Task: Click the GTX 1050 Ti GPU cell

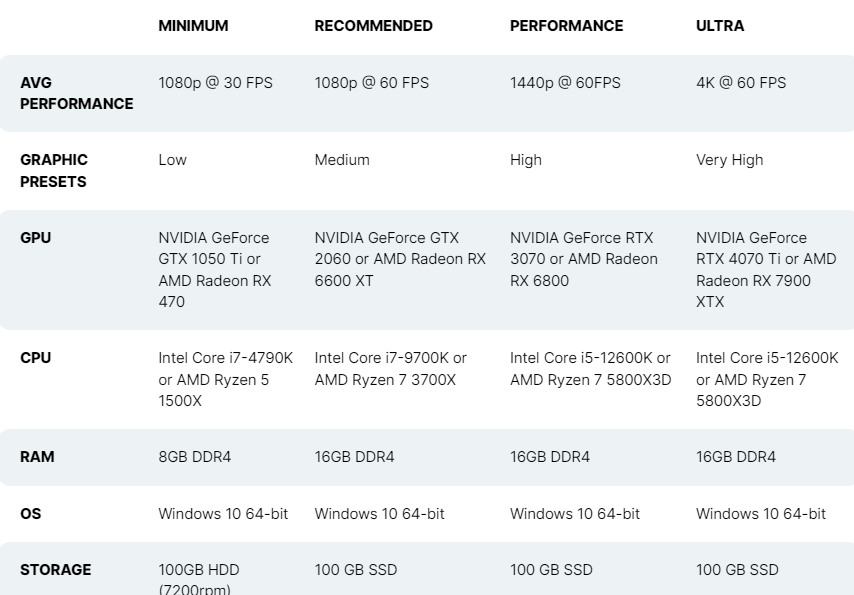Action: coord(215,270)
